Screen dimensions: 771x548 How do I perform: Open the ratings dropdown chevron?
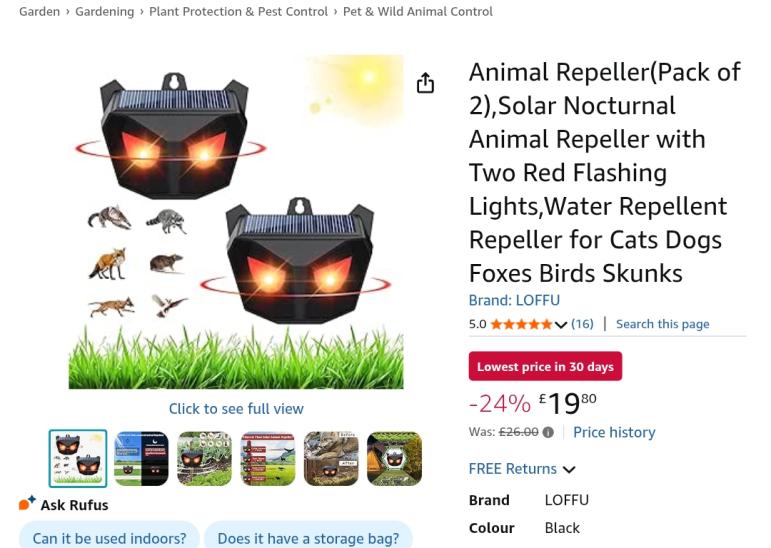point(561,324)
